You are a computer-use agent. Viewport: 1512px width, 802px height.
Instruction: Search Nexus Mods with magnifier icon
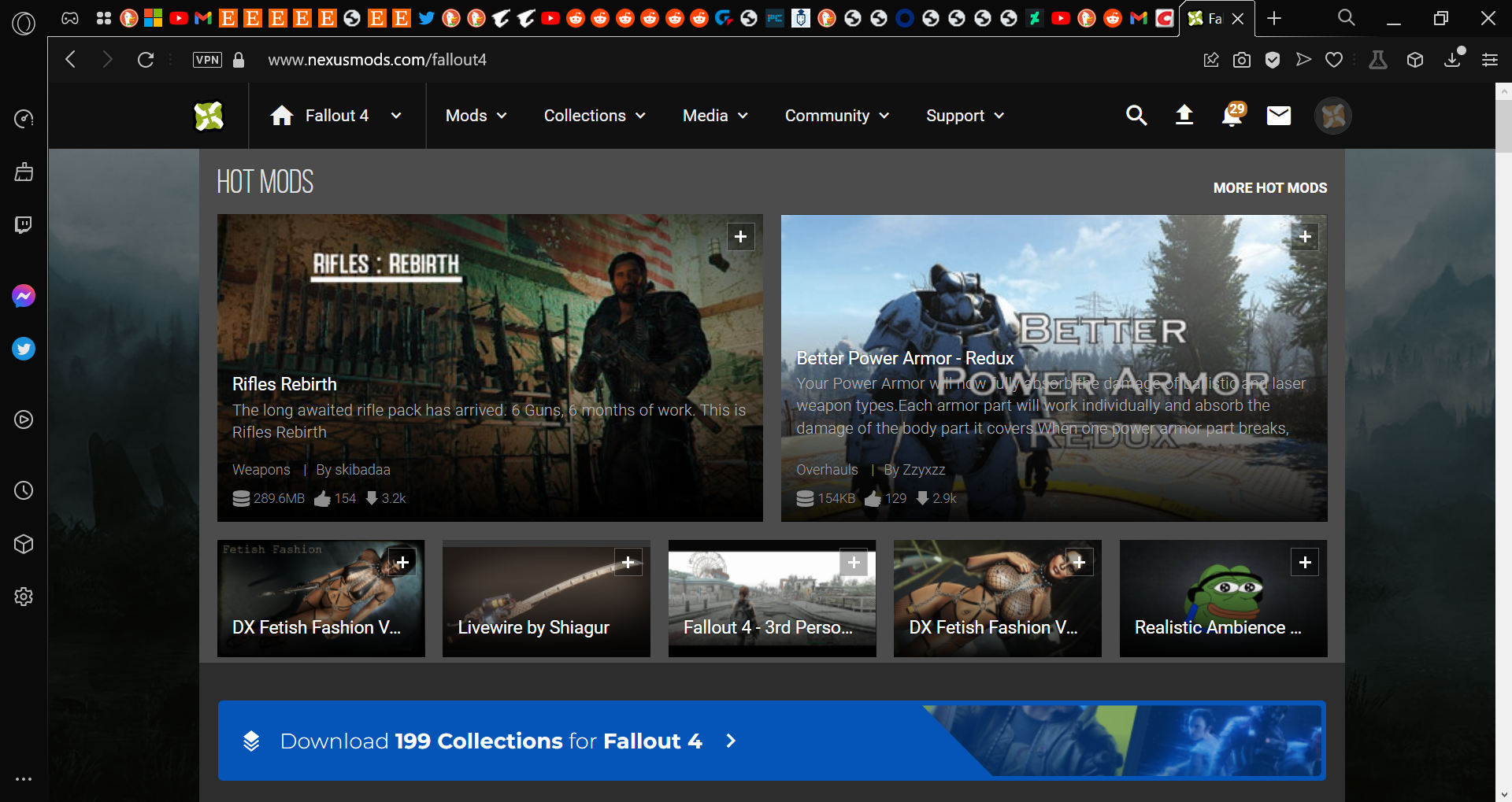point(1136,116)
